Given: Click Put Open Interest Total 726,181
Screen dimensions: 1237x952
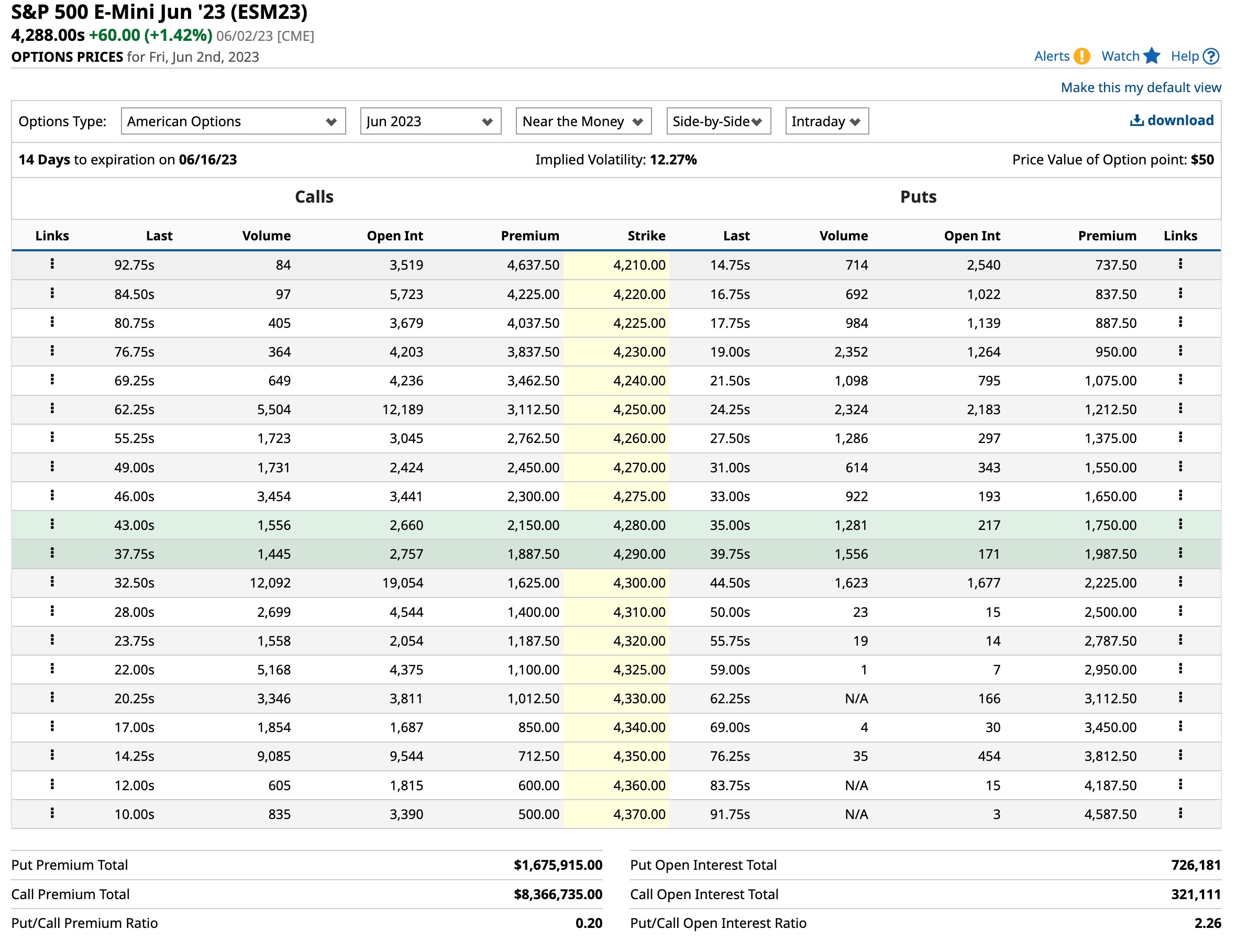Looking at the screenshot, I should click(1196, 865).
